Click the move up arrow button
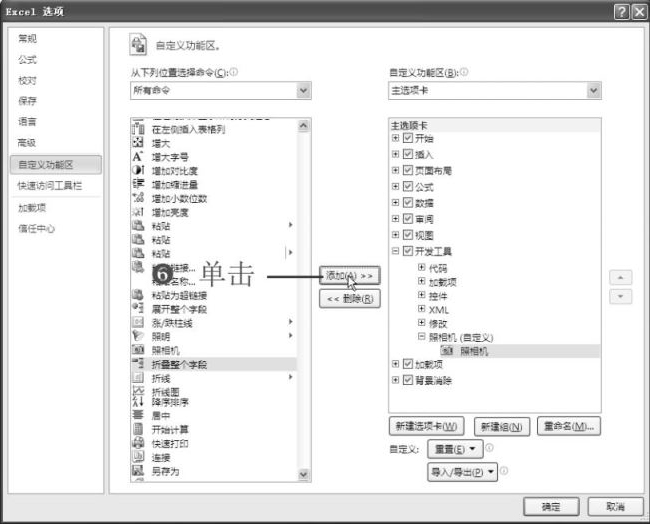The image size is (650, 524). (620, 277)
